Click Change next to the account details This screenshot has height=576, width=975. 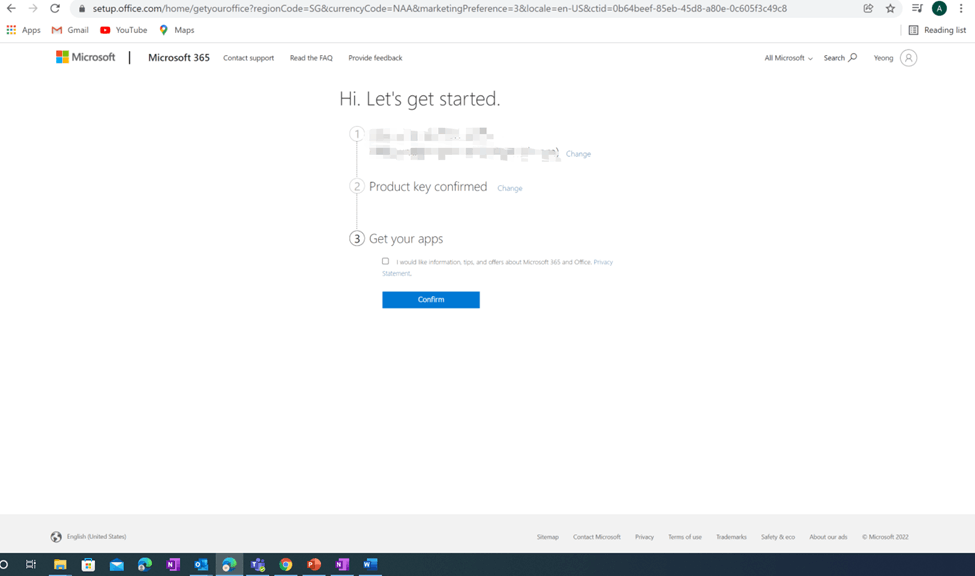coord(578,154)
